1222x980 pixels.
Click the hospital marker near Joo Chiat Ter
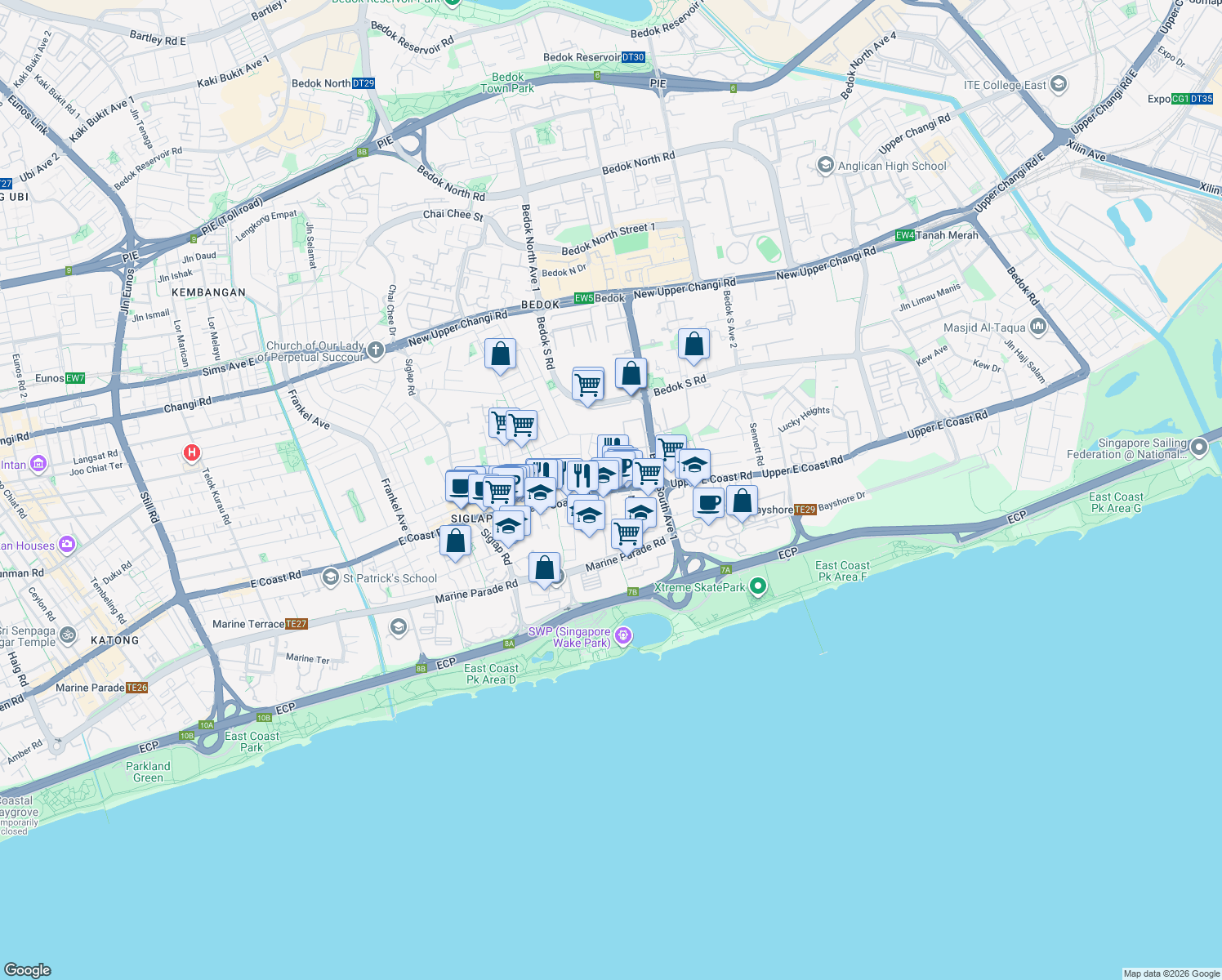point(191,452)
